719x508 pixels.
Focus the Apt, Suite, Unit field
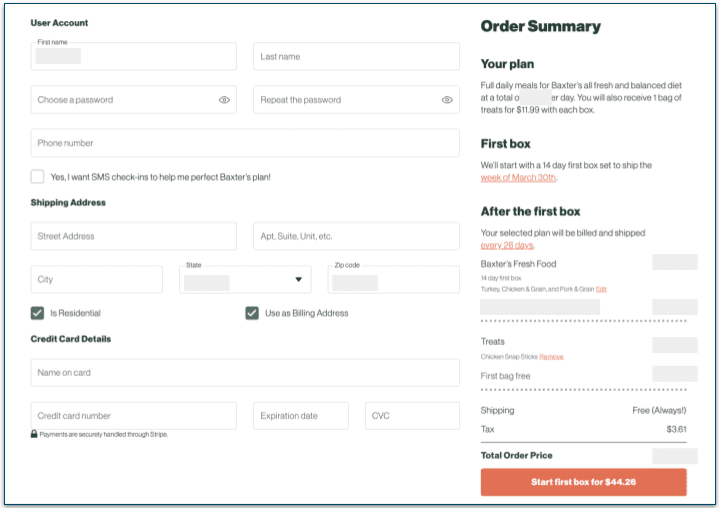coord(356,236)
